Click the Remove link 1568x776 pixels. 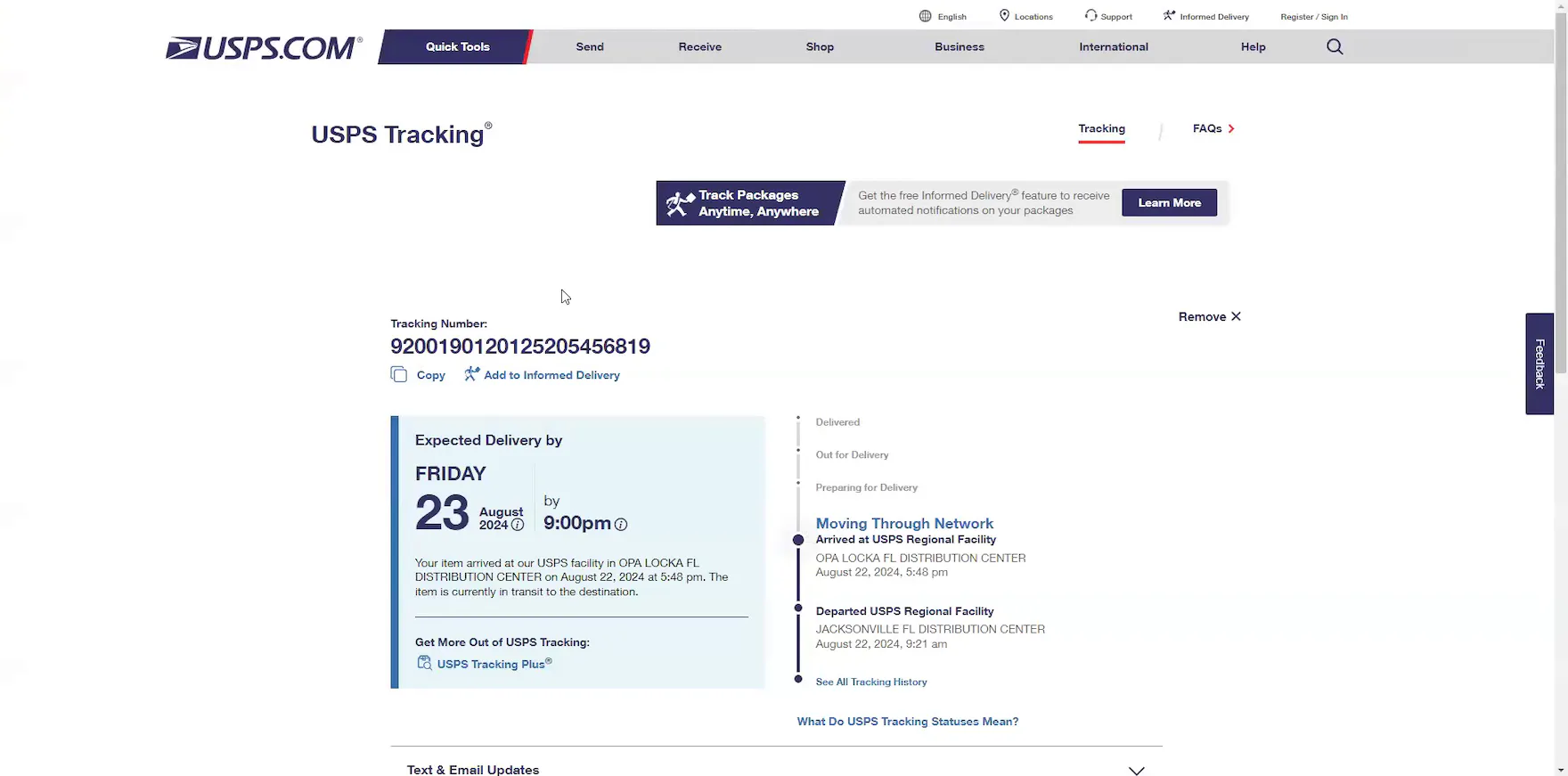(x=1202, y=316)
